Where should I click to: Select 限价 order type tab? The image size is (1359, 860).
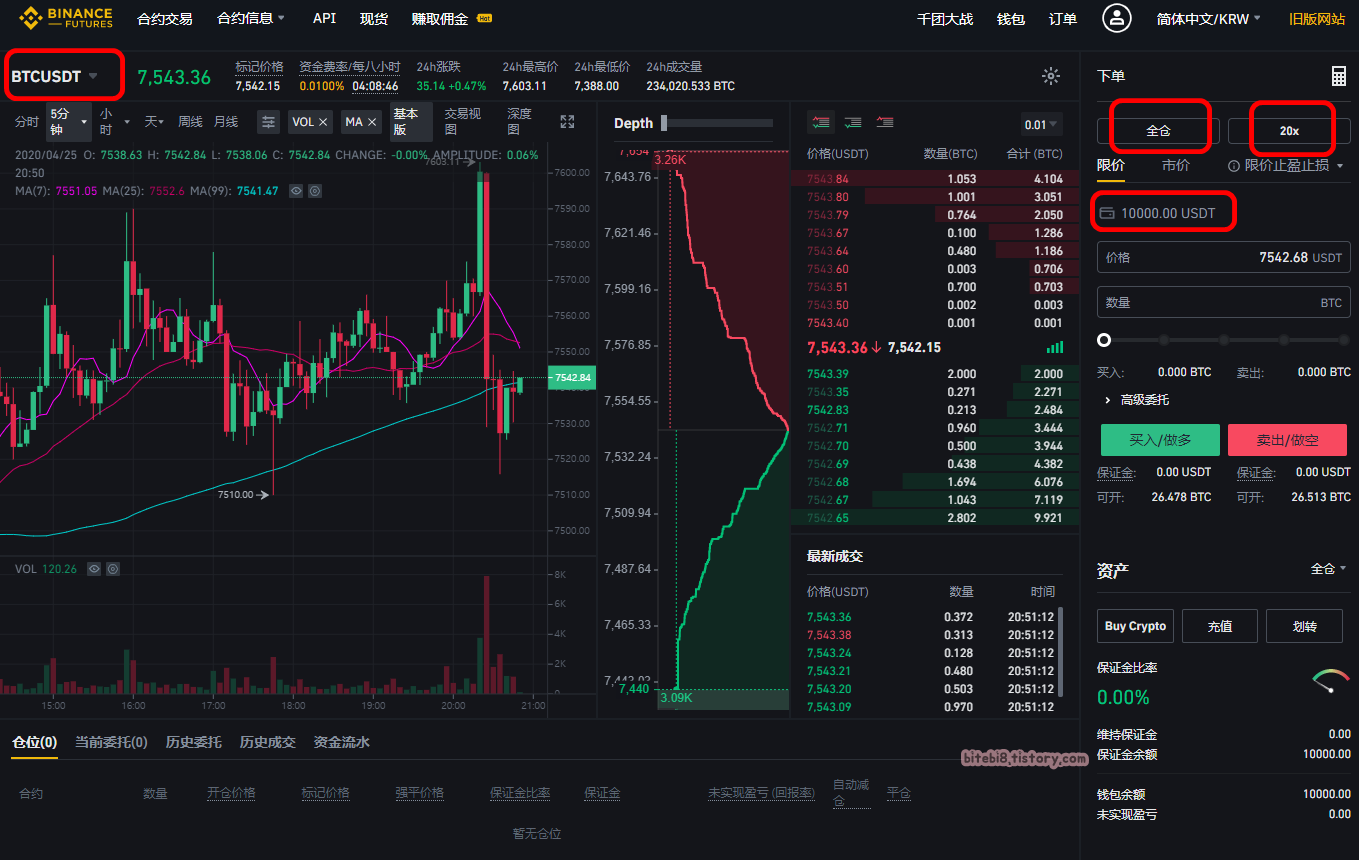coord(1111,165)
